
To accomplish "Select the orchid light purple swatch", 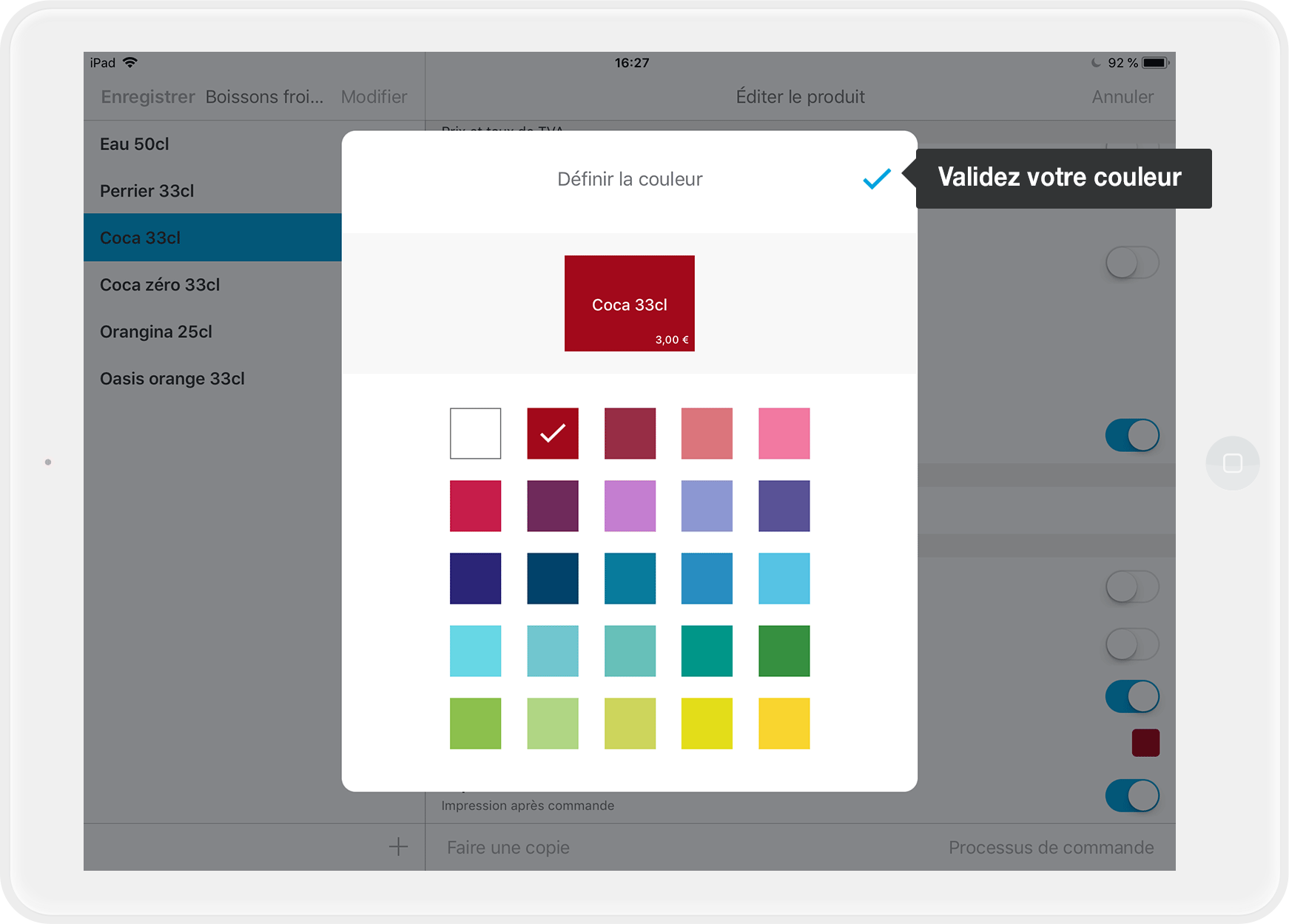I will (x=630, y=506).
